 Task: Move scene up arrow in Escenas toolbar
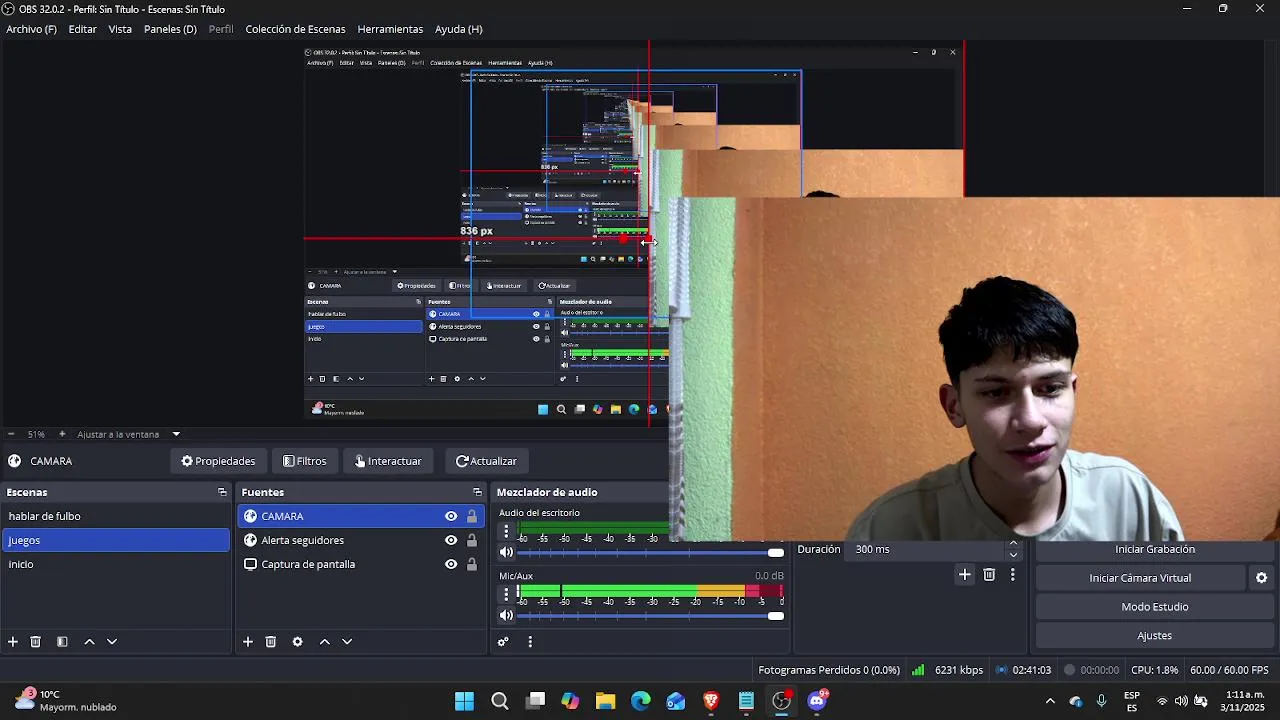[89, 642]
